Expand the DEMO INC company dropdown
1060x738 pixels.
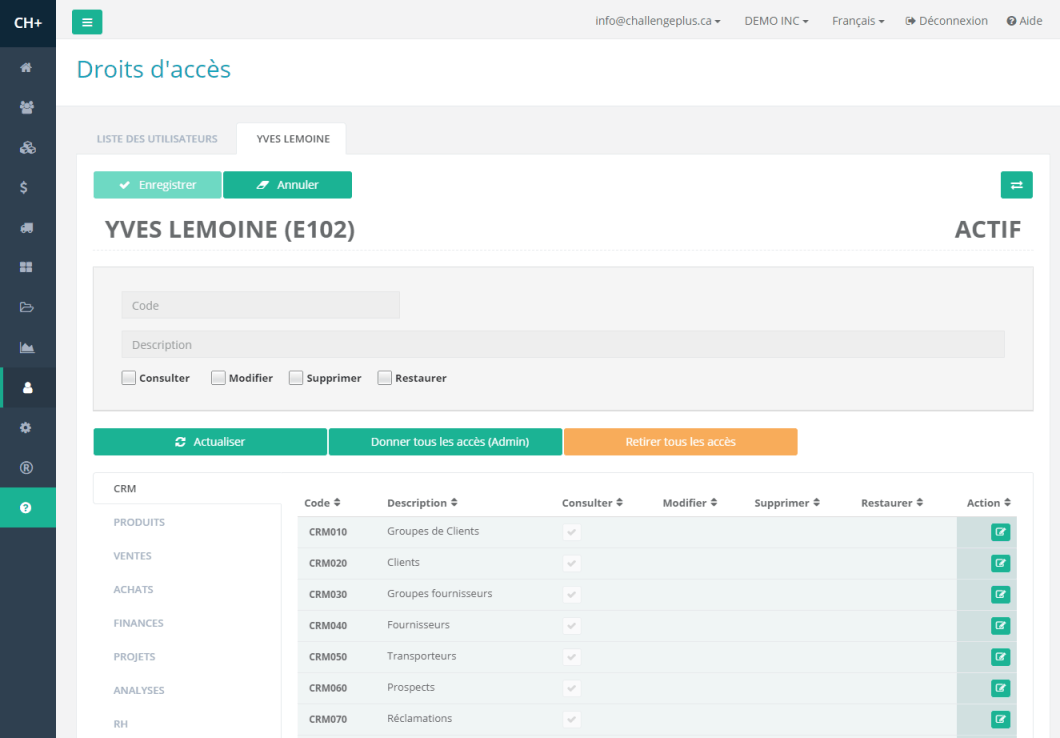(776, 21)
